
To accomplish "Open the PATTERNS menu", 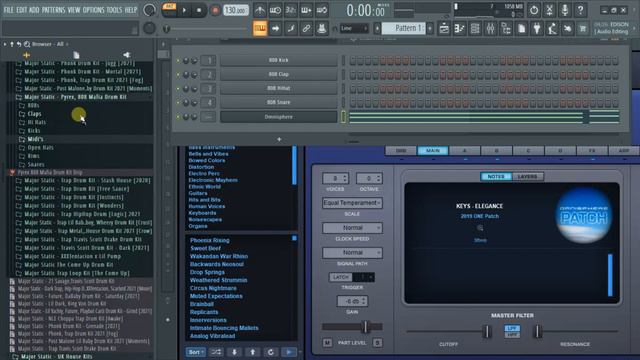I will tap(53, 10).
